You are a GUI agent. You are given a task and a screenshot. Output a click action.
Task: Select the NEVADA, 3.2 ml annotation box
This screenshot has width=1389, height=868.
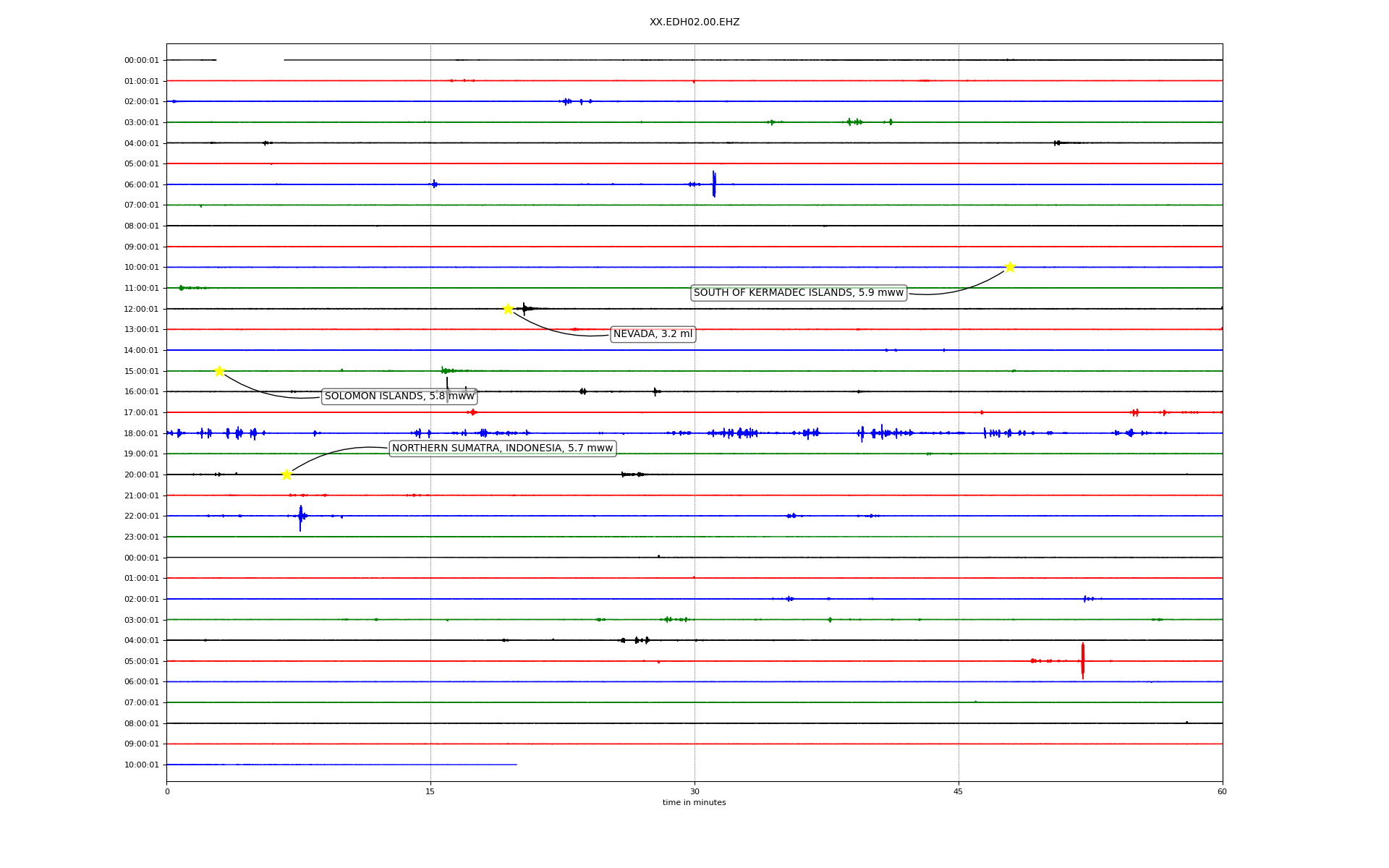coord(653,334)
